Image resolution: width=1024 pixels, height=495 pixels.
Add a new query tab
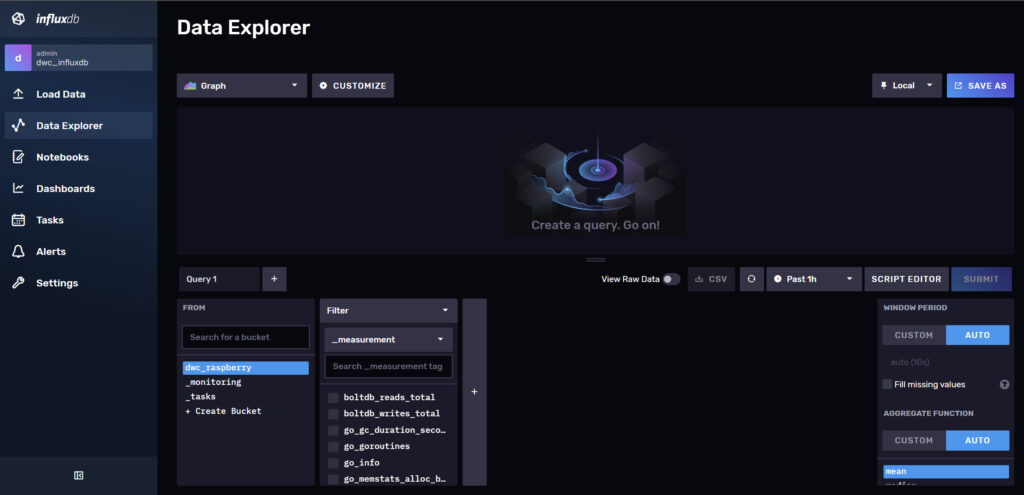click(x=274, y=279)
